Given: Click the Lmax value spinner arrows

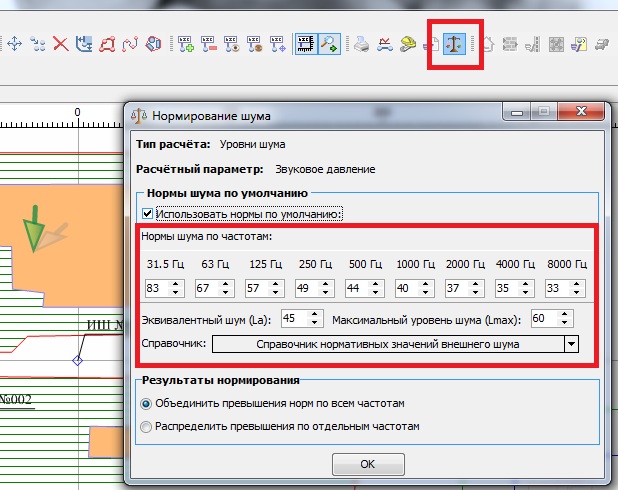Looking at the screenshot, I should [565, 319].
